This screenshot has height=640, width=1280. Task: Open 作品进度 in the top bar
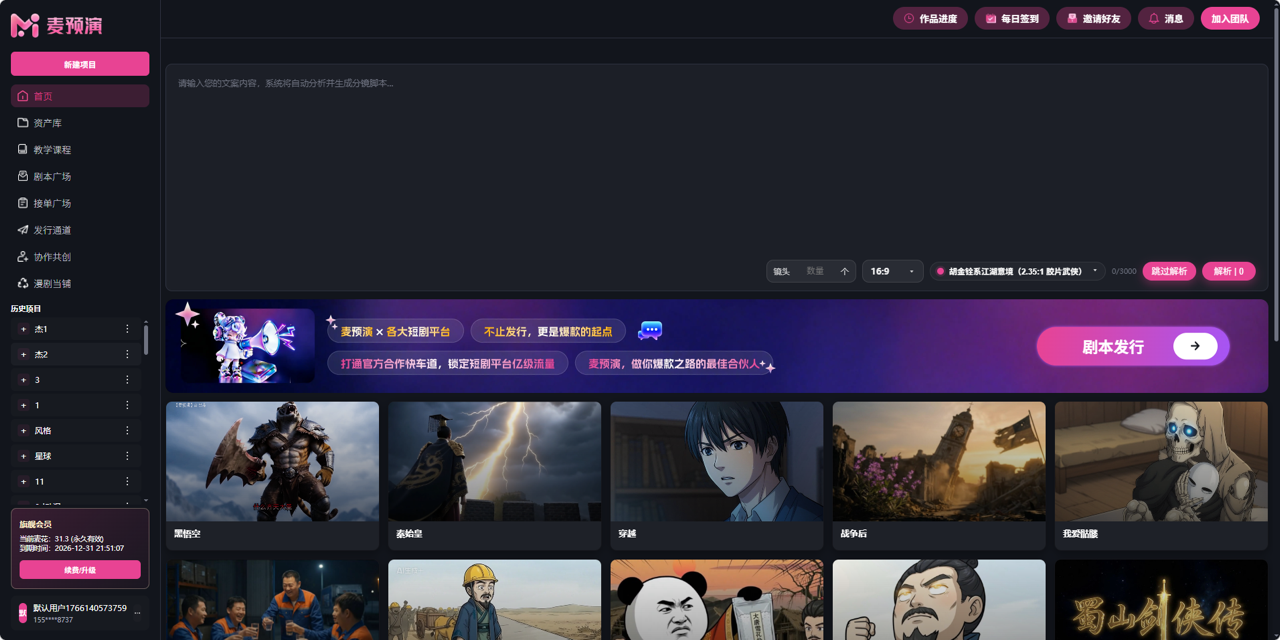click(930, 18)
